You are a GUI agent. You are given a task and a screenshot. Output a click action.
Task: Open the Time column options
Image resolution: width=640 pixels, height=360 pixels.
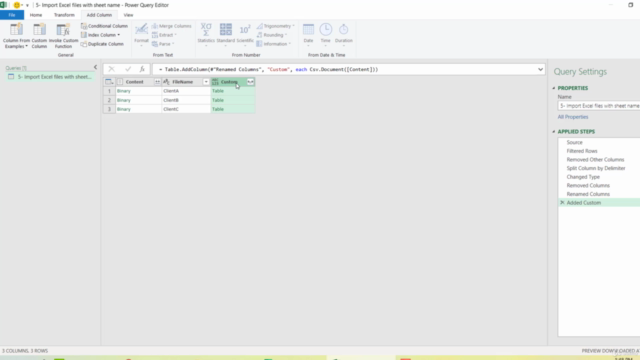point(325,35)
